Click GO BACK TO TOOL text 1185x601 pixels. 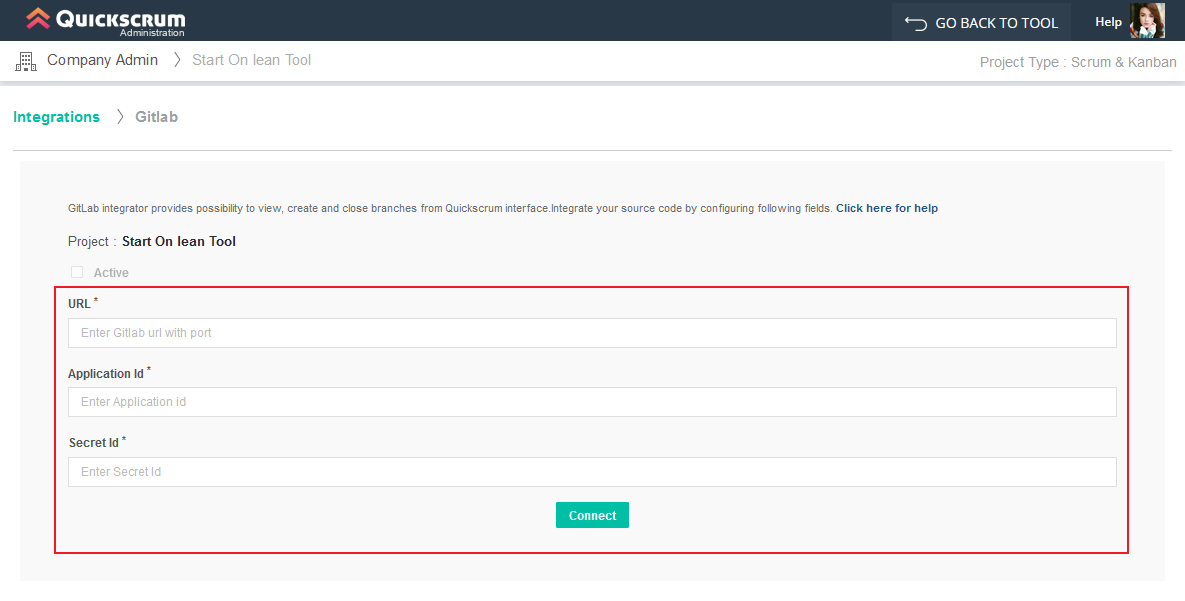click(996, 23)
